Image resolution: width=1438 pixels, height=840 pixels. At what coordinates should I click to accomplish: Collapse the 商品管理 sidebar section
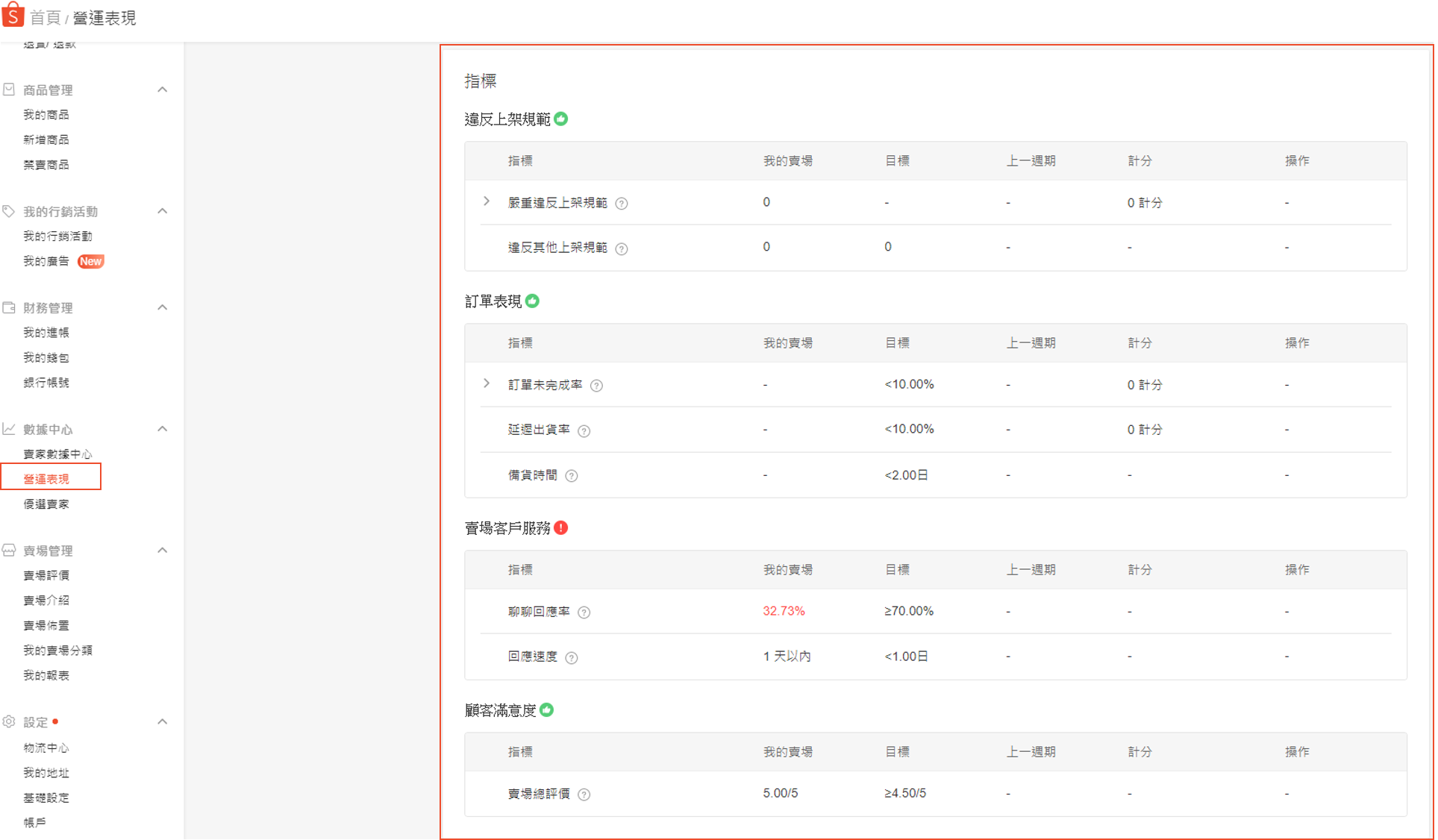[x=162, y=90]
